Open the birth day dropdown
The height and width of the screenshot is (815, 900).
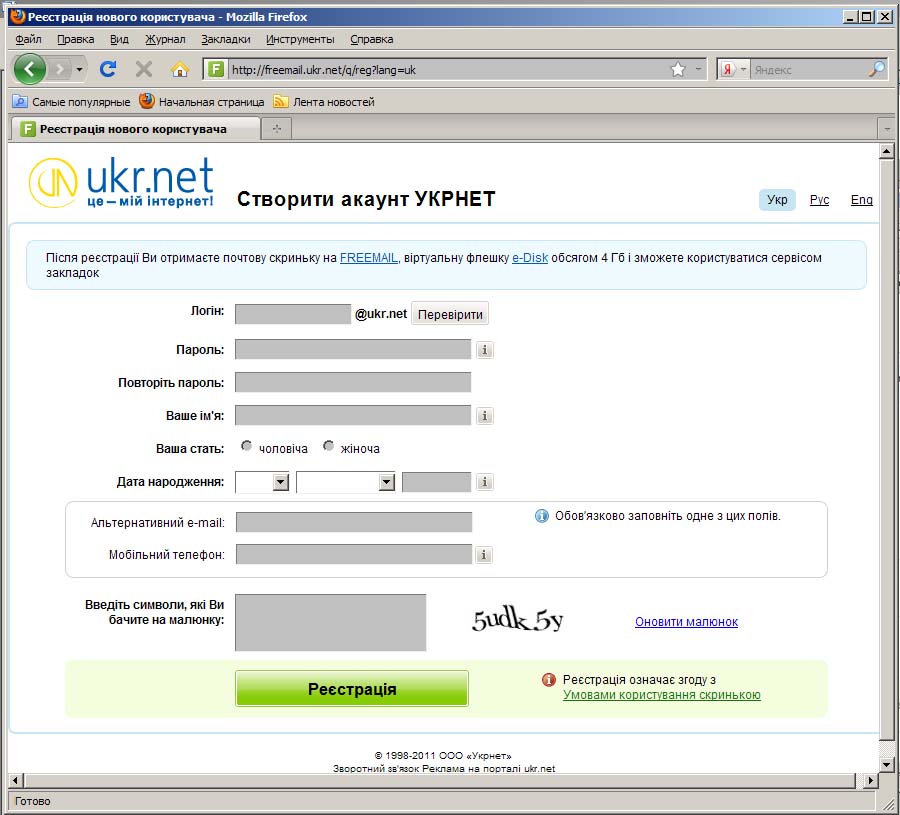coord(262,482)
